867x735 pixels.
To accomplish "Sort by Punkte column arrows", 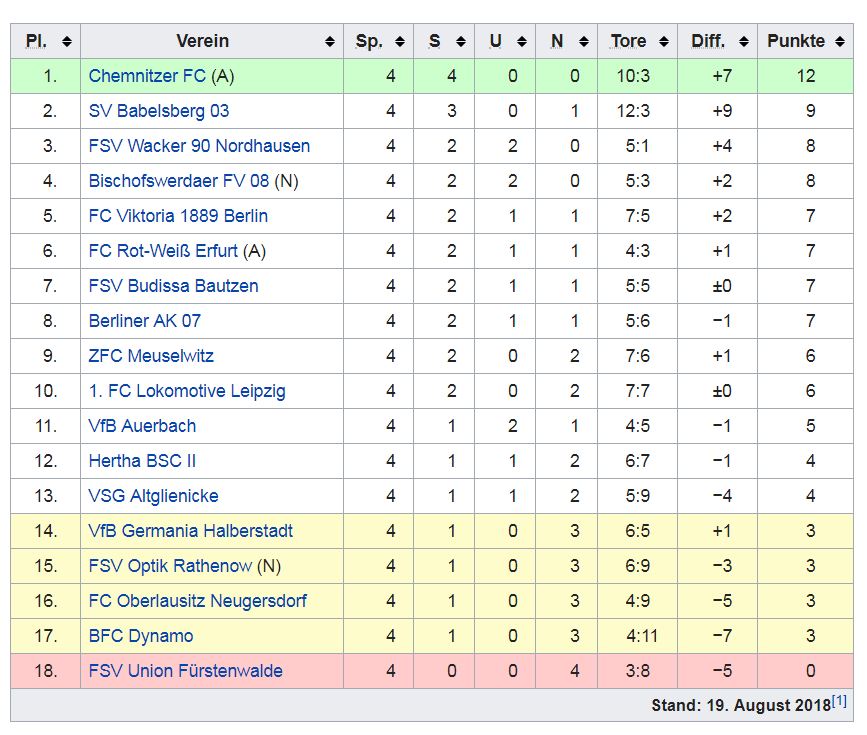I will [842, 42].
